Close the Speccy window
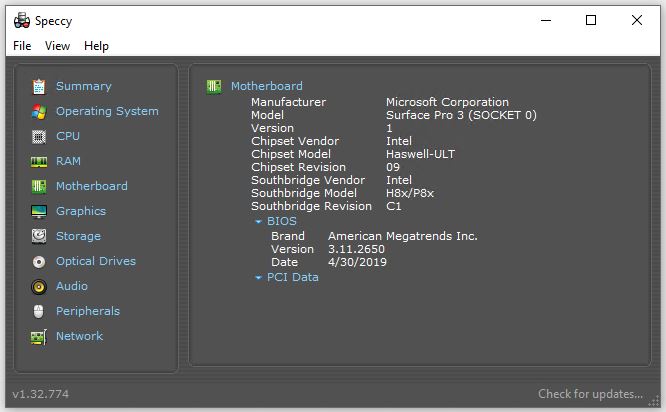Screen dimensions: 666x412 tap(637, 20)
